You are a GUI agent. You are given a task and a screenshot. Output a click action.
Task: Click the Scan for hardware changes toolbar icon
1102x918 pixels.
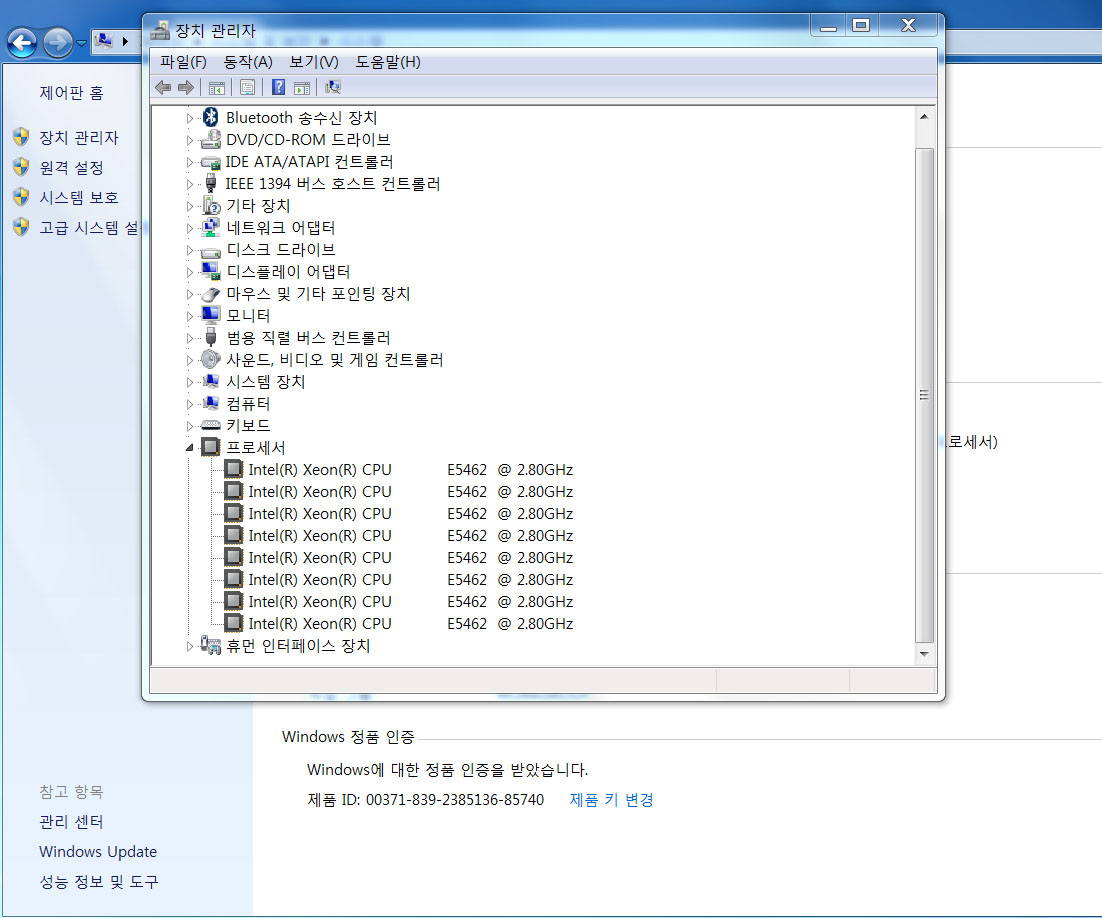pyautogui.click(x=334, y=88)
